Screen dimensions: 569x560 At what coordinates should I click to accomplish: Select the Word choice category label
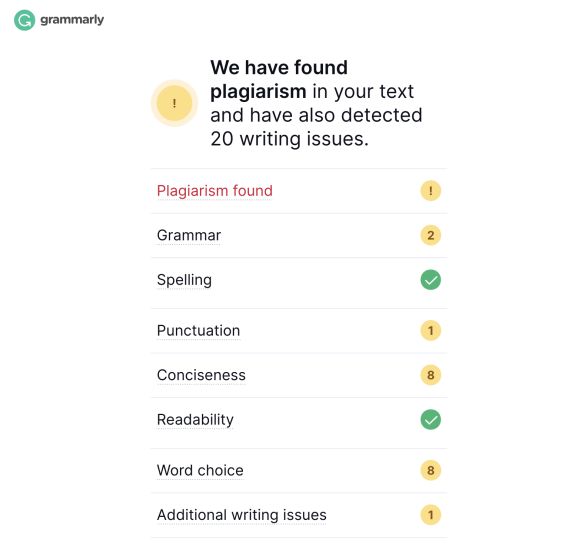[200, 470]
